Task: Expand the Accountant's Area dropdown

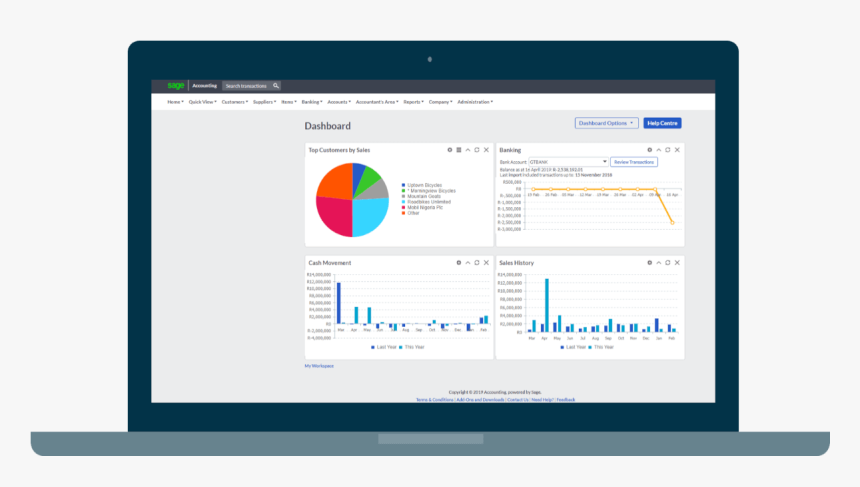Action: point(377,102)
